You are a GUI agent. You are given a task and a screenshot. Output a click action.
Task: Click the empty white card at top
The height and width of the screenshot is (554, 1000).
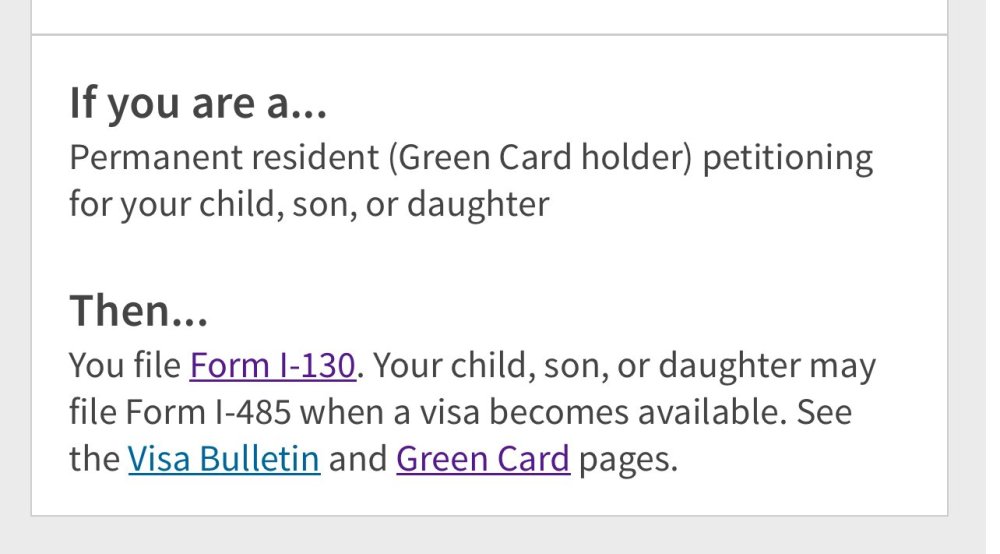(x=489, y=15)
